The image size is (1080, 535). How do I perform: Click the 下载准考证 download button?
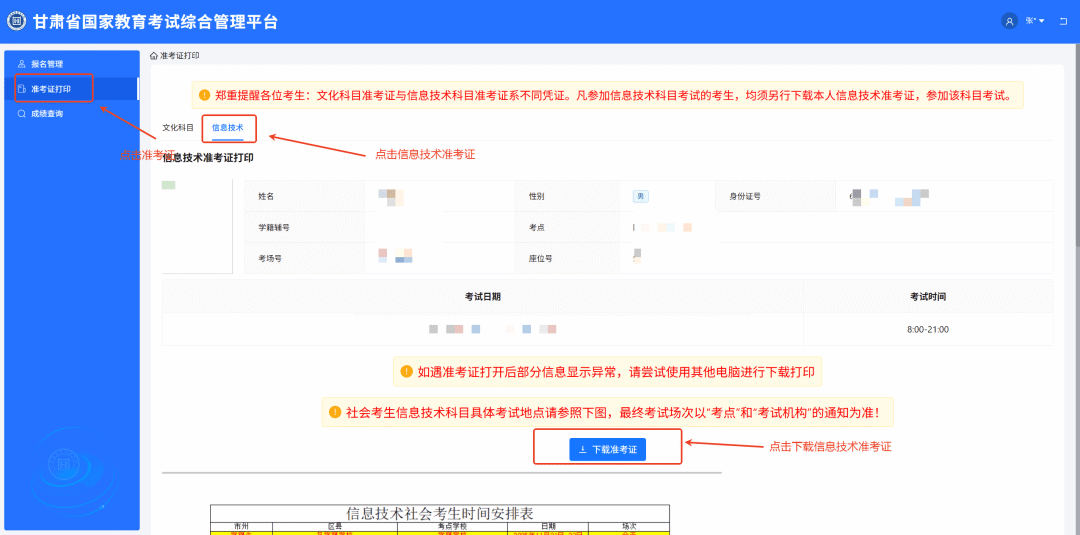click(x=607, y=450)
